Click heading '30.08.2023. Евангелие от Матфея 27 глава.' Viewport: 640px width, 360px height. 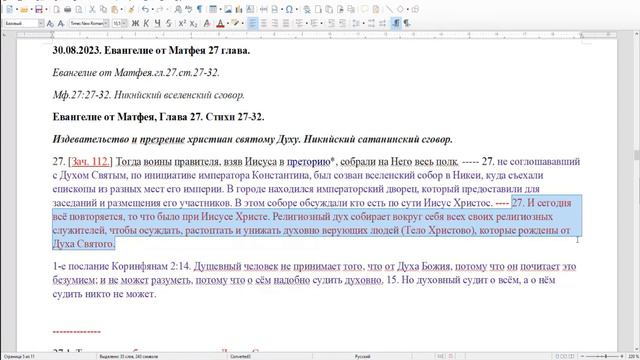coord(151,51)
